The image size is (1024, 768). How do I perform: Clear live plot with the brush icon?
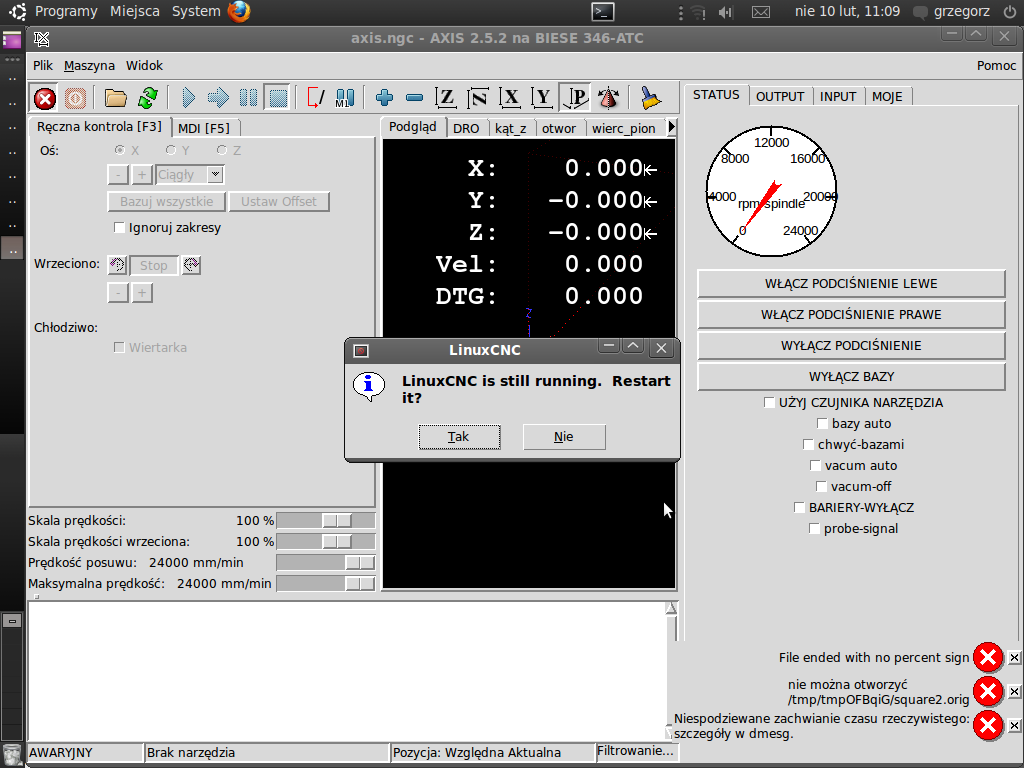click(x=650, y=98)
